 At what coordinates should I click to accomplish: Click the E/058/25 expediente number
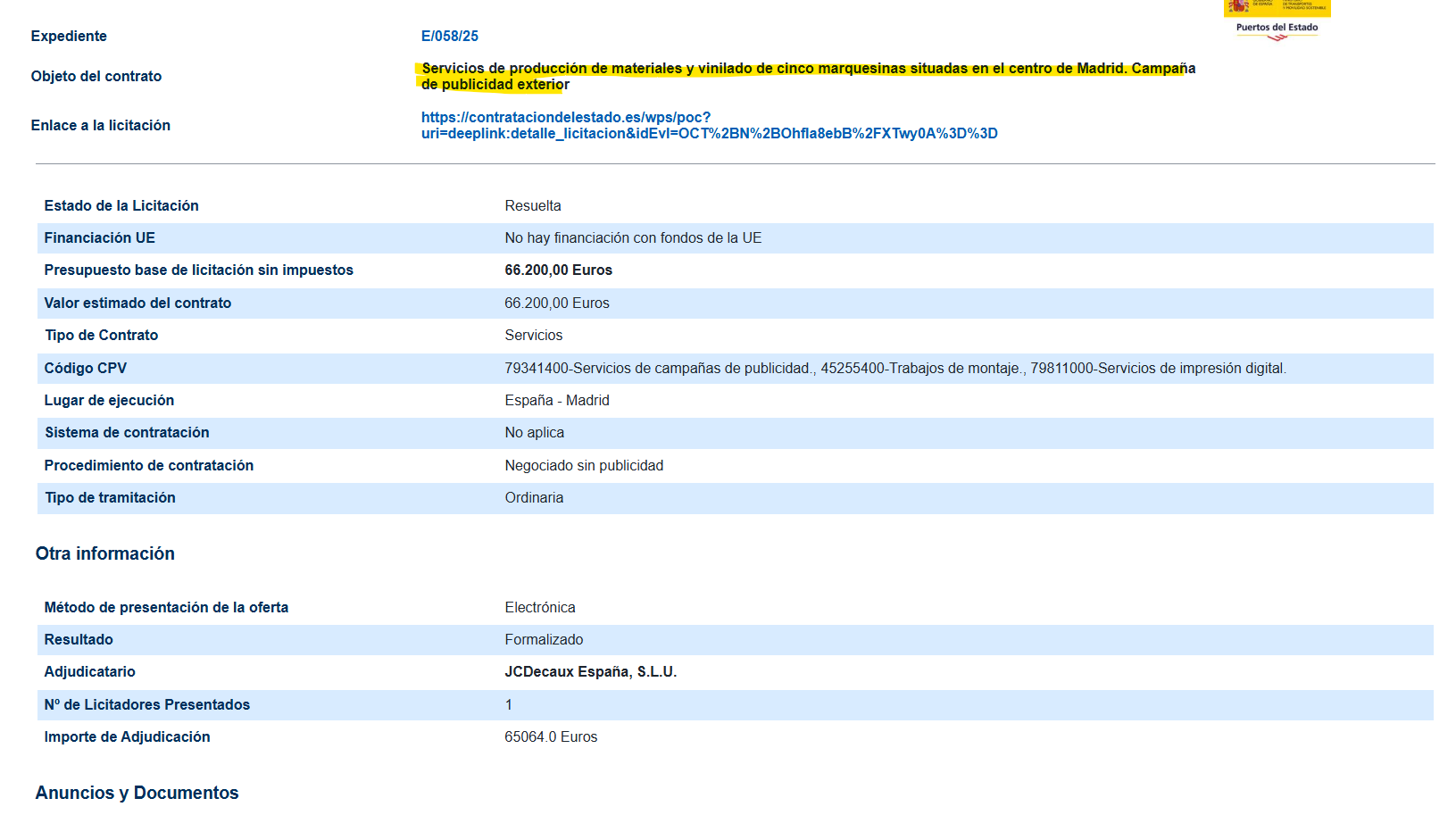coord(449,37)
